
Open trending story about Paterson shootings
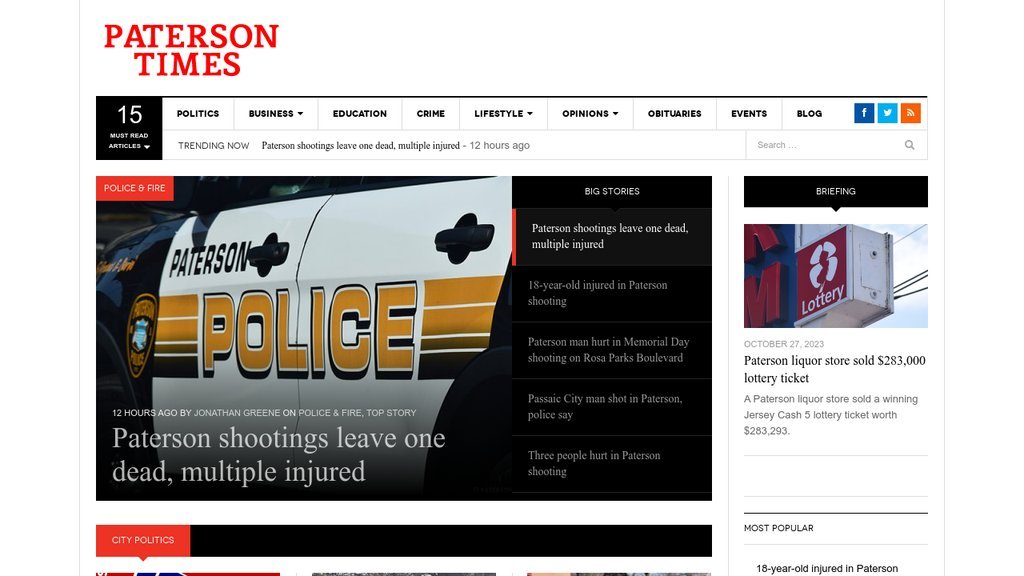(360, 146)
